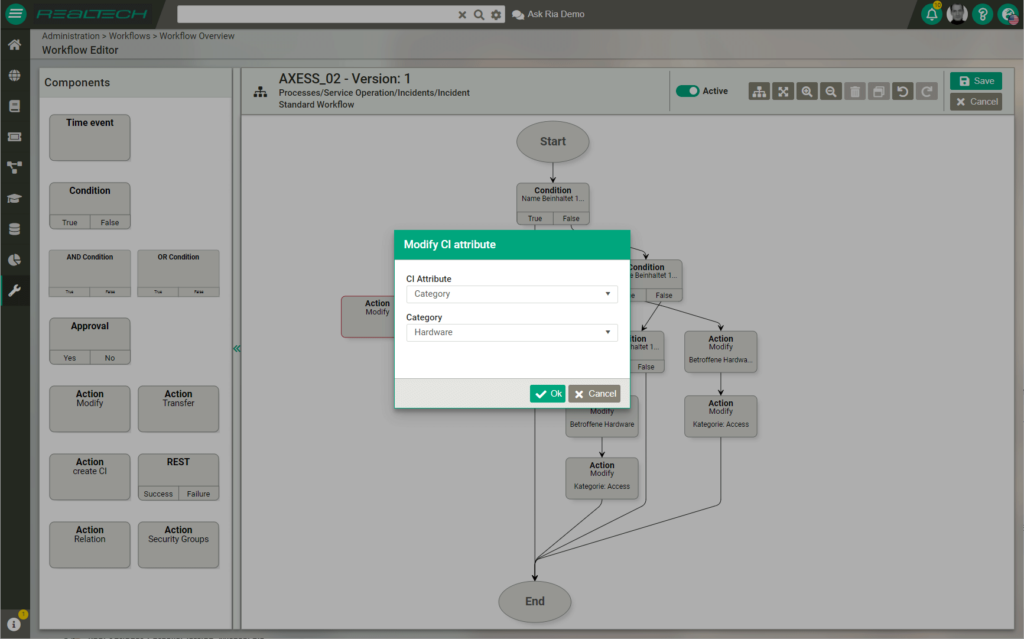The height and width of the screenshot is (639, 1024).
Task: Save the workflow
Action: [975, 81]
